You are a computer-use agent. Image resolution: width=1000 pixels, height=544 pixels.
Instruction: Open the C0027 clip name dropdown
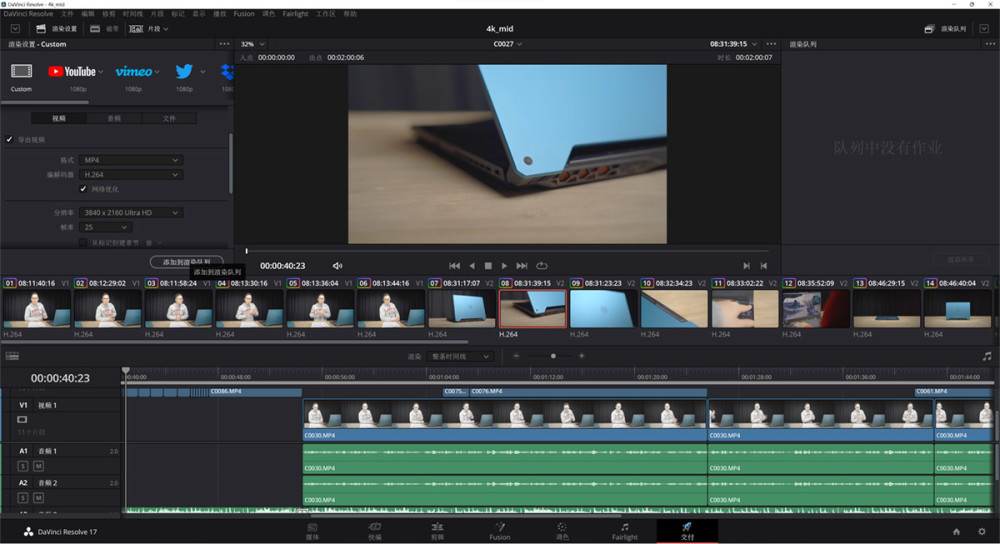[508, 44]
